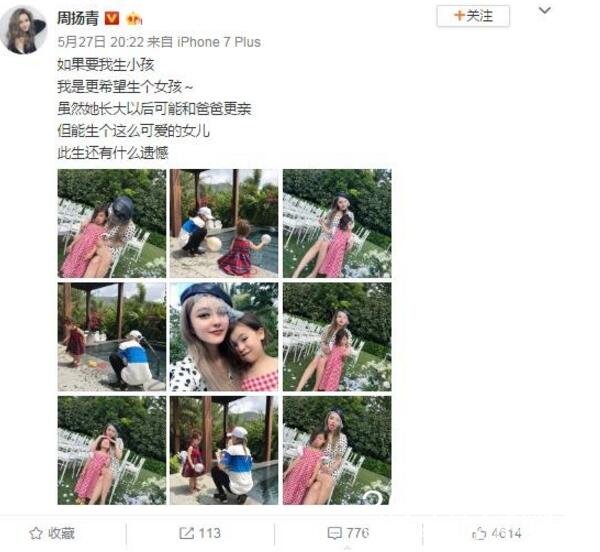Open the bottom-left photo thumbnail
The height and width of the screenshot is (552, 600).
click(112, 450)
